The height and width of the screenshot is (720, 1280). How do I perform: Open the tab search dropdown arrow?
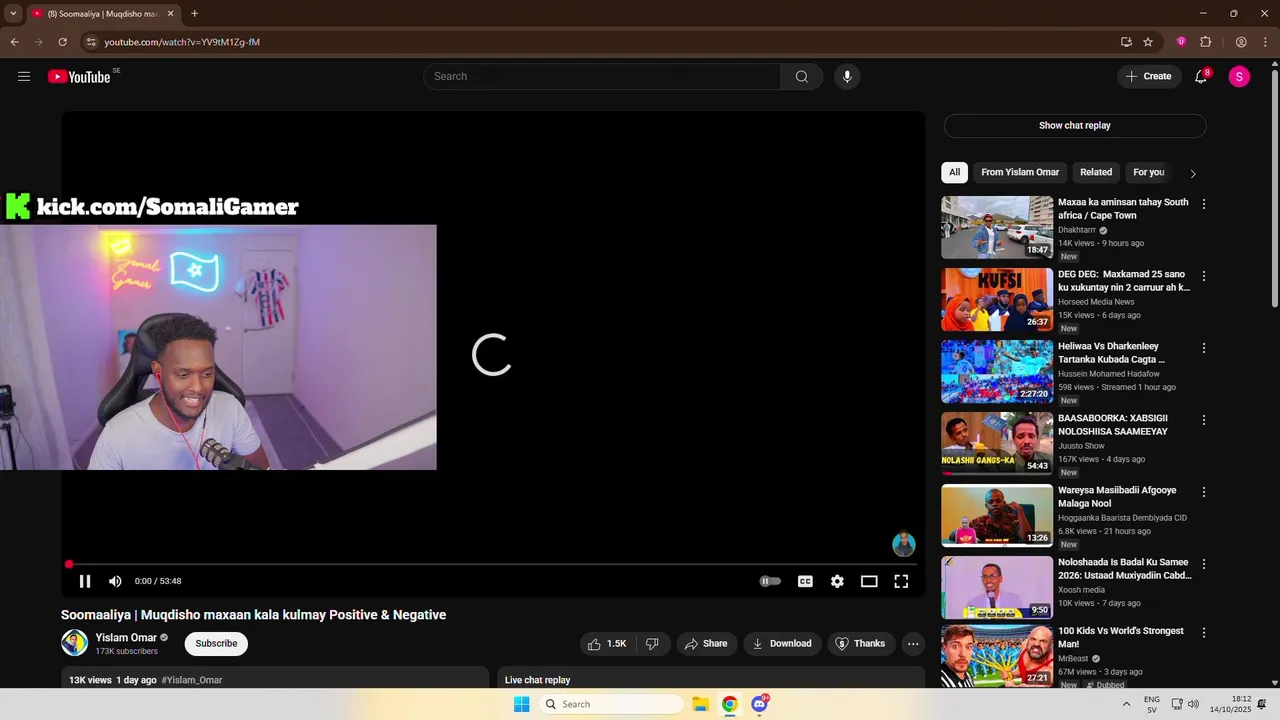pos(13,14)
